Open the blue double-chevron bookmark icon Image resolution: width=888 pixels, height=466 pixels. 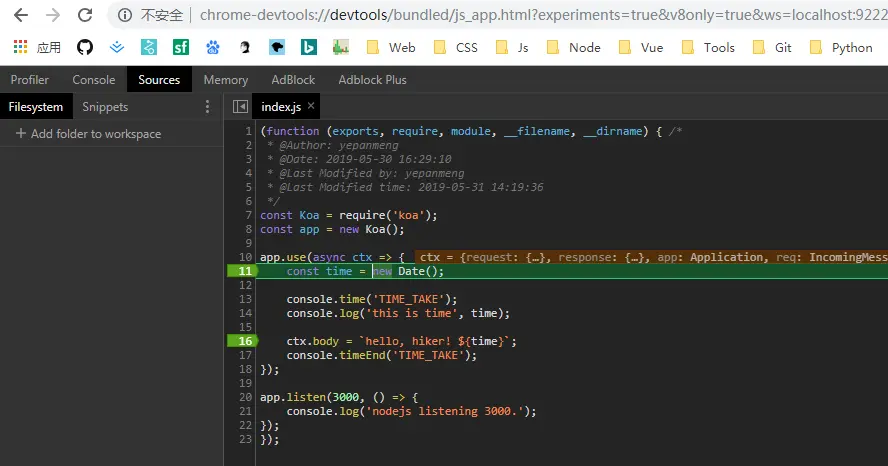pos(117,47)
